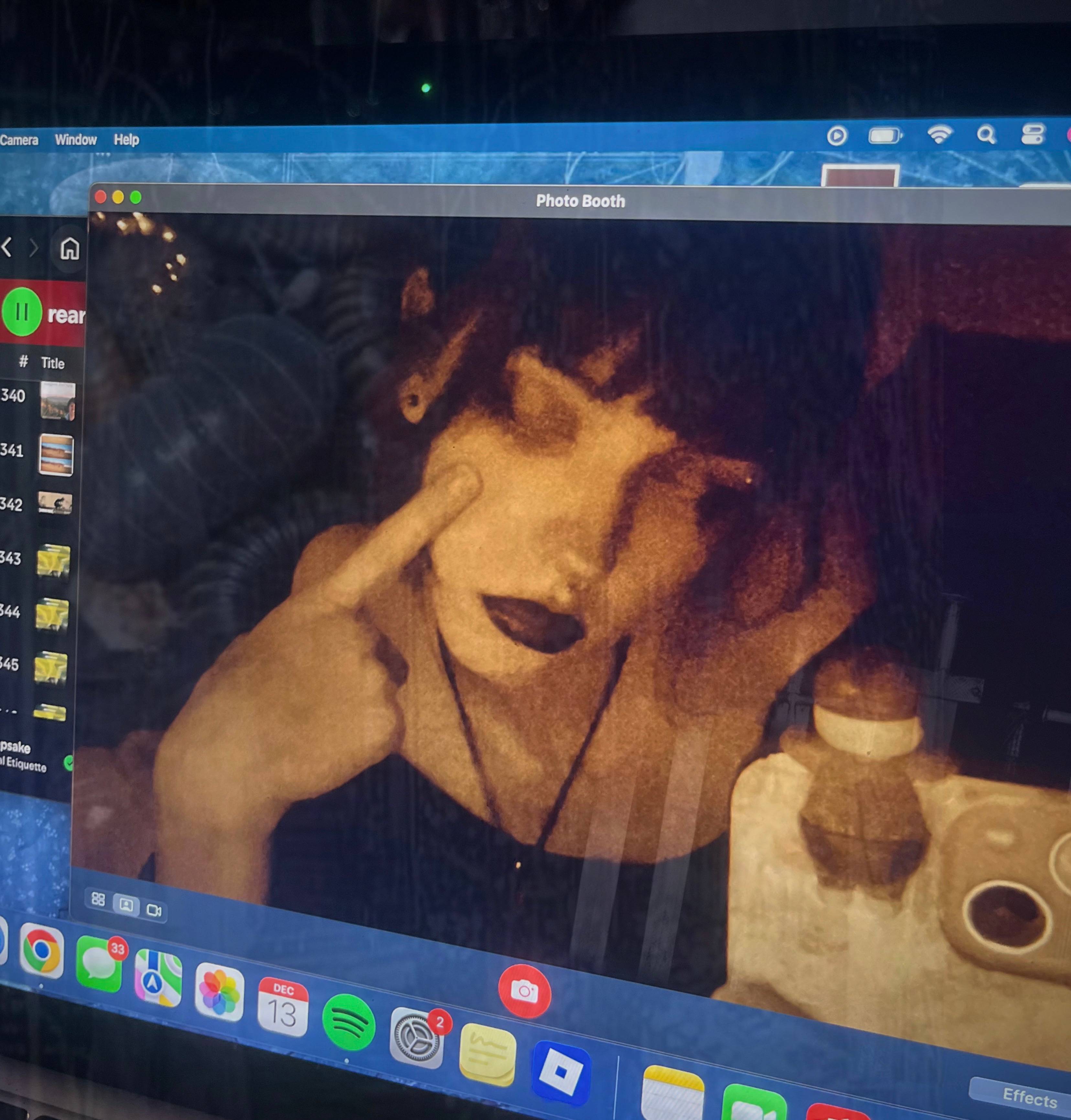This screenshot has height=1120, width=1071.
Task: Open the Help menu
Action: (126, 139)
